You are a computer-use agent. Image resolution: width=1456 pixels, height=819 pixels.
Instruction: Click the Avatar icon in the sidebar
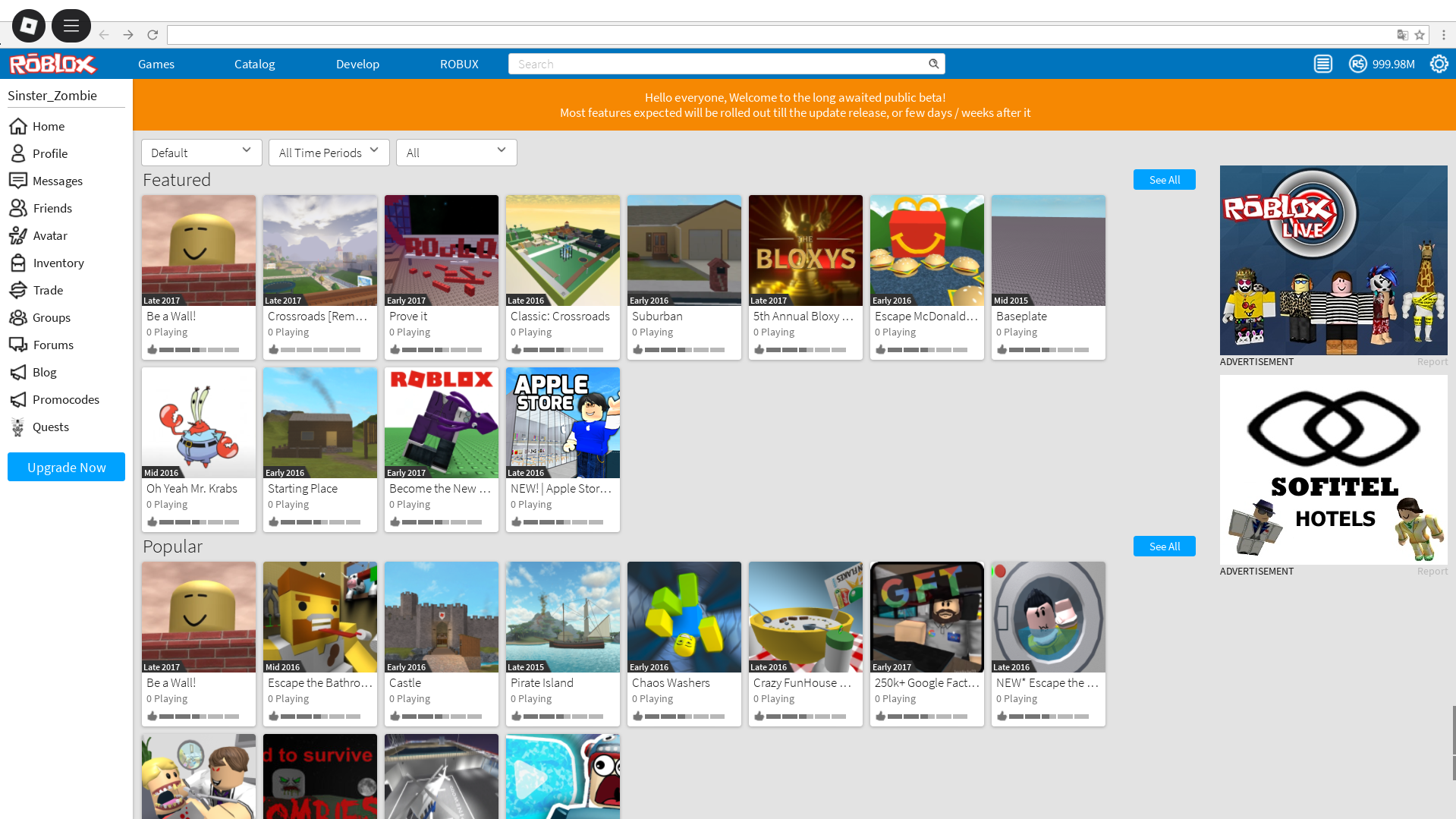[x=18, y=235]
